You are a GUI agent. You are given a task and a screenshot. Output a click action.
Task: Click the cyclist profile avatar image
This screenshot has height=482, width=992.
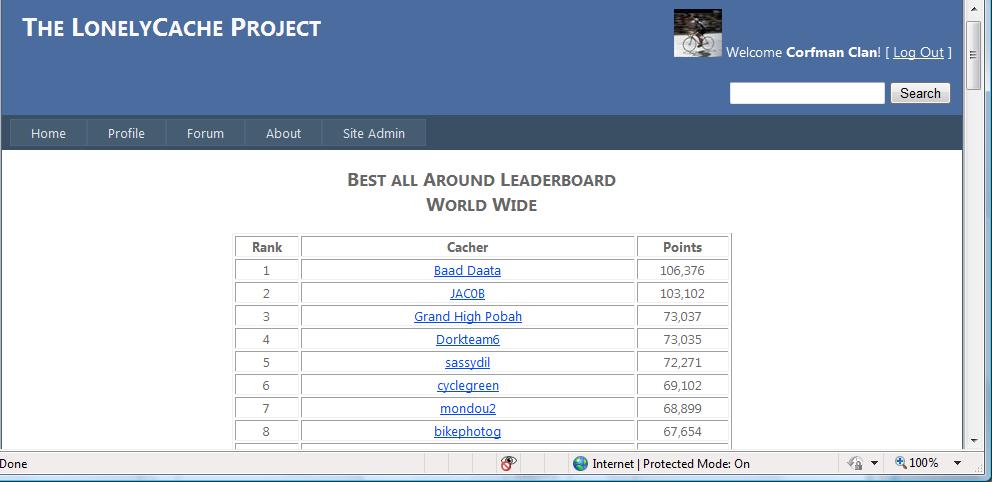click(698, 33)
